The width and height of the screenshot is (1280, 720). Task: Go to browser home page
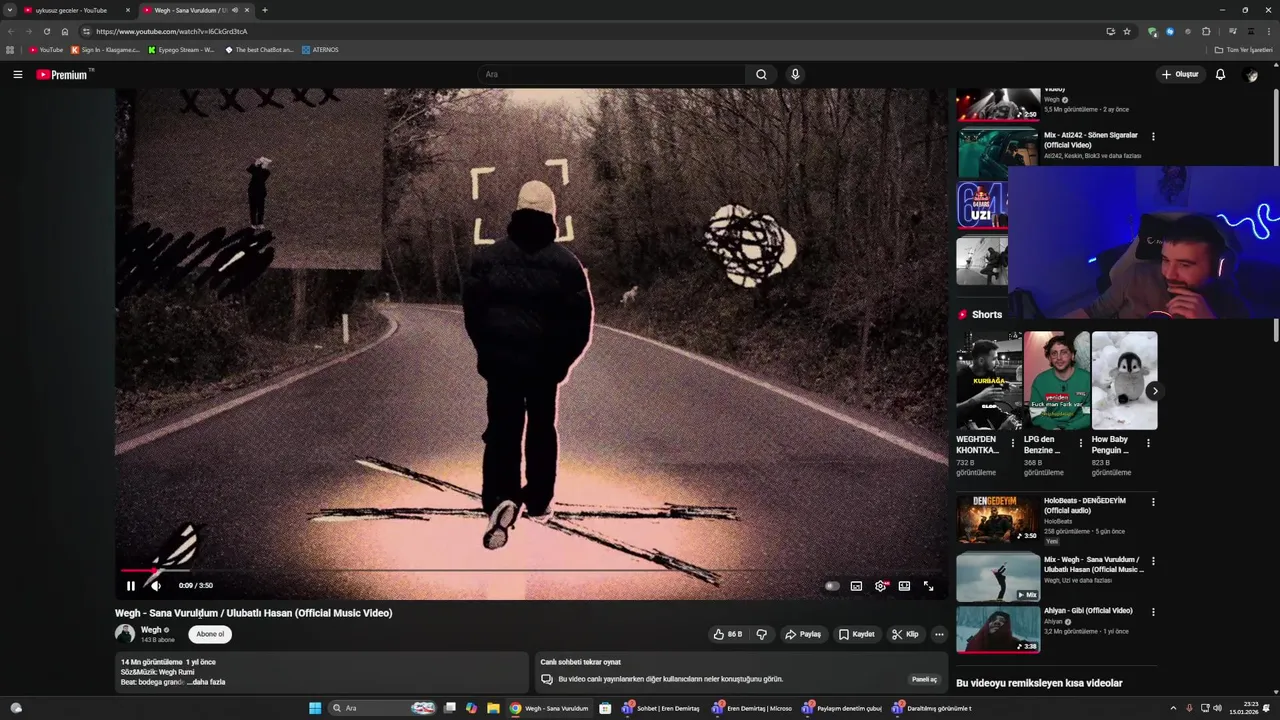65,31
